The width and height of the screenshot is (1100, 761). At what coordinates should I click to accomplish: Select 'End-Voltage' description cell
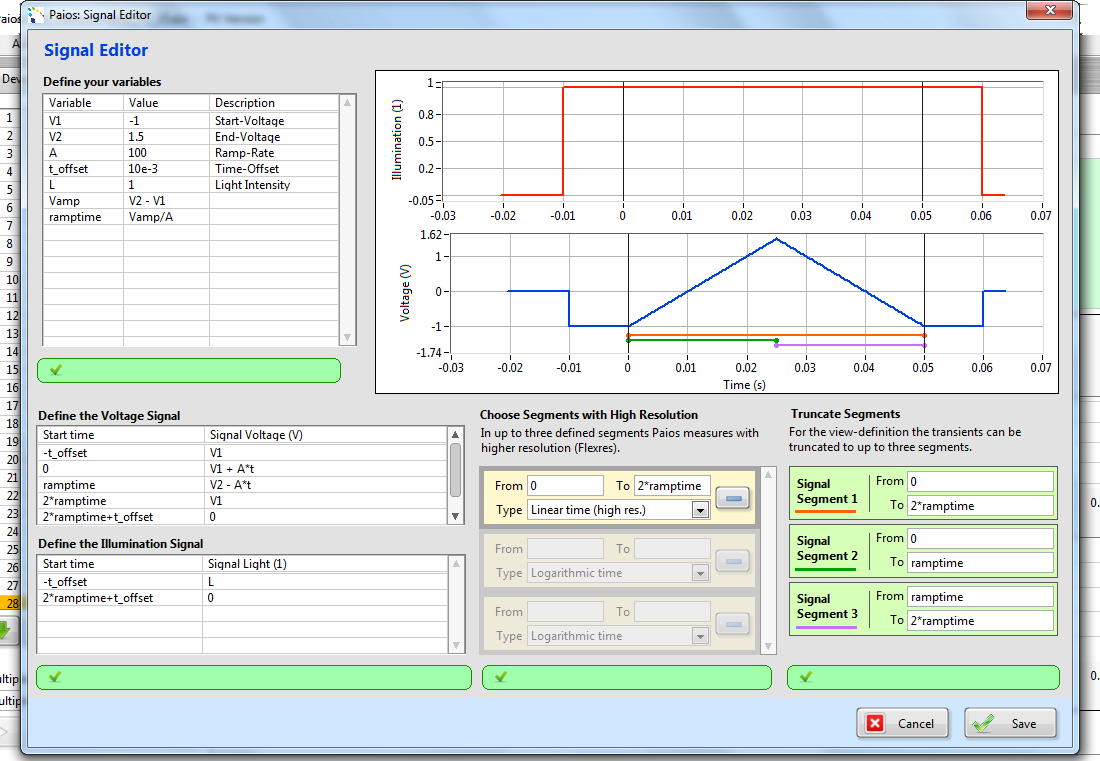274,137
